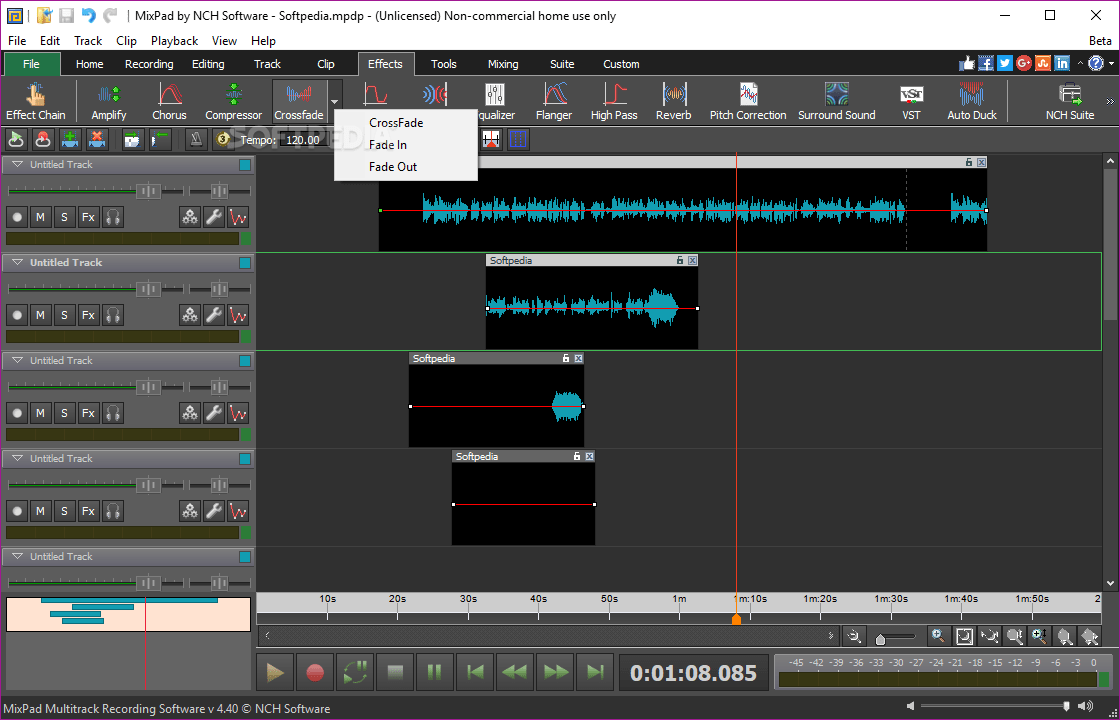The image size is (1120, 720).
Task: Toggle headphone monitoring on the top track
Action: coord(113,216)
